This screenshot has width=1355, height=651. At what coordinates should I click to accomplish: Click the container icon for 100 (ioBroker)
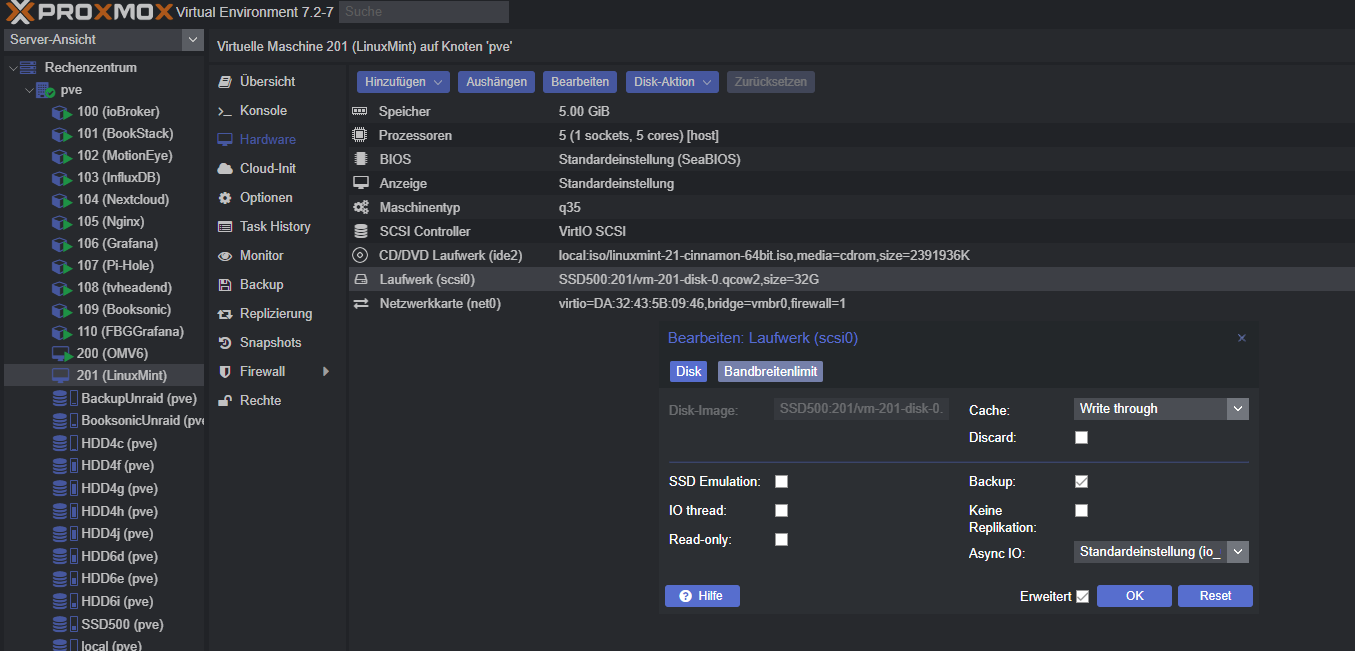pos(62,112)
